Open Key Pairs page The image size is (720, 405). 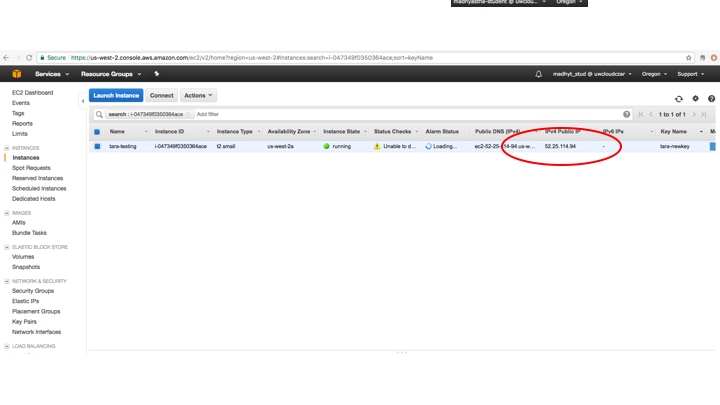click(24, 322)
